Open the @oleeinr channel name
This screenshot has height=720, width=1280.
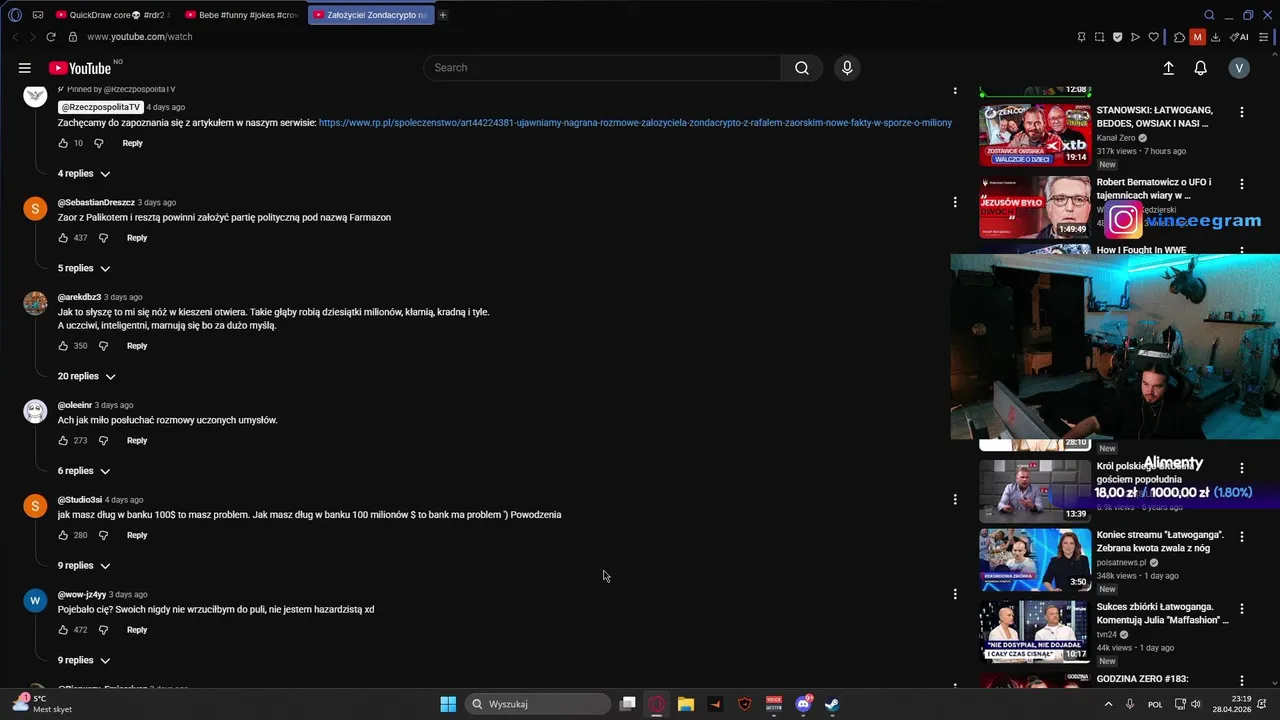[75, 405]
